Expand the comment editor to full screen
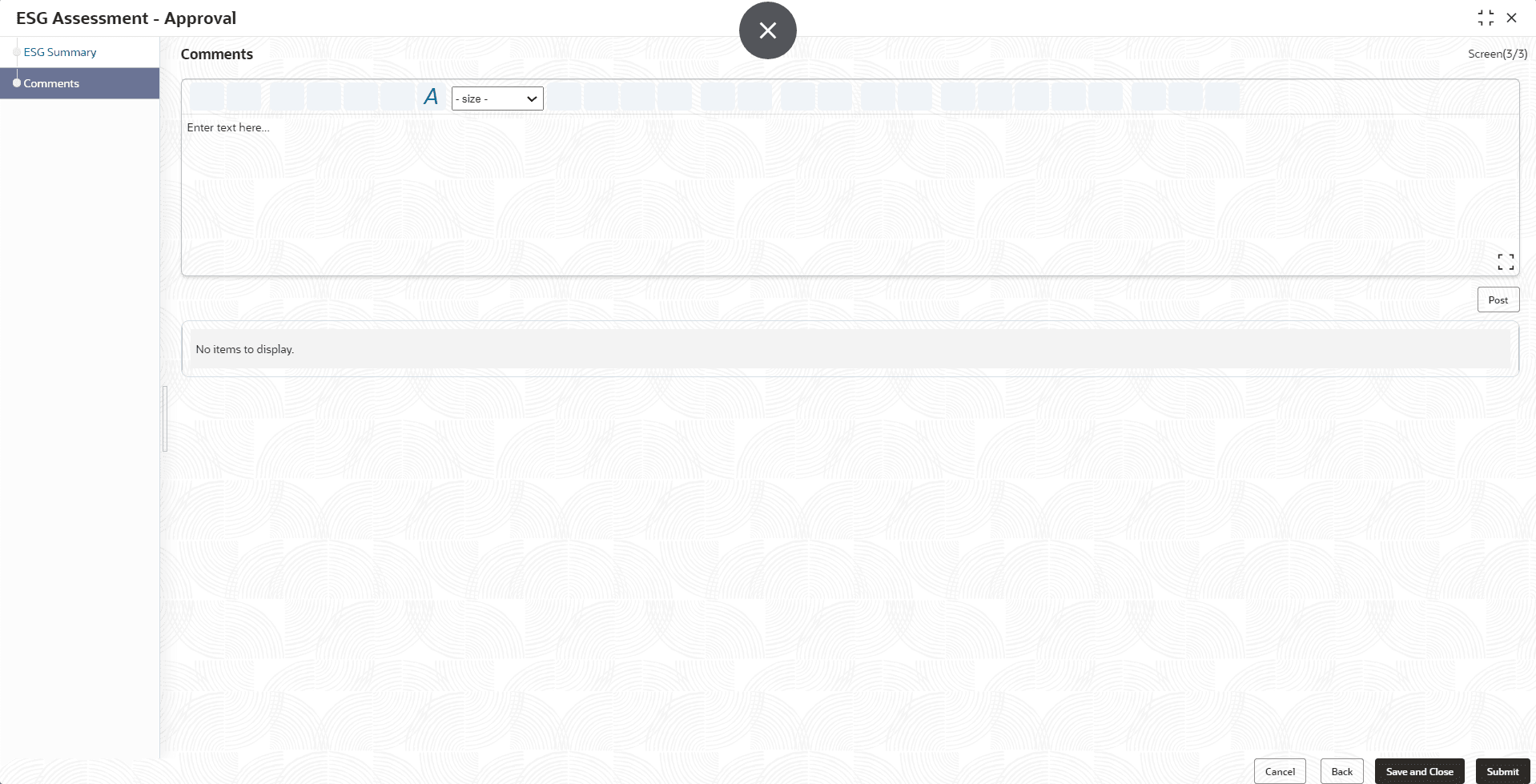This screenshot has height=784, width=1536. [1506, 262]
